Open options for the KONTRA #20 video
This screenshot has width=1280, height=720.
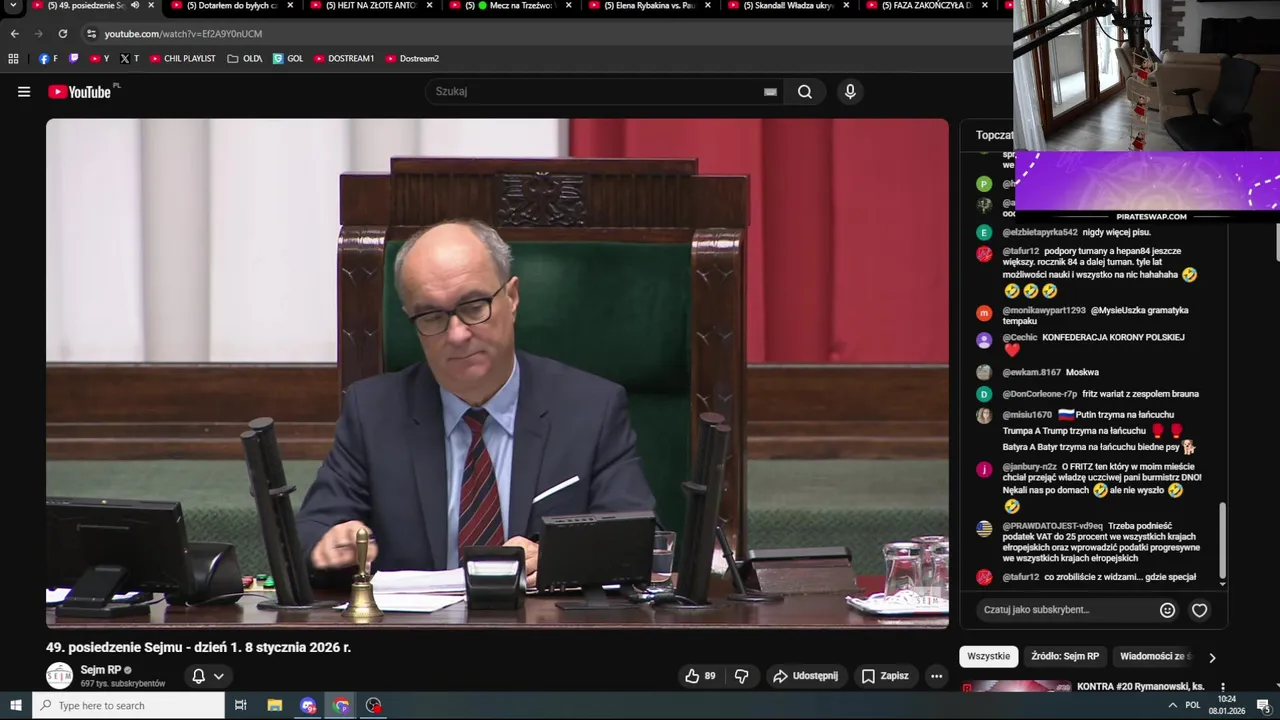1222,687
